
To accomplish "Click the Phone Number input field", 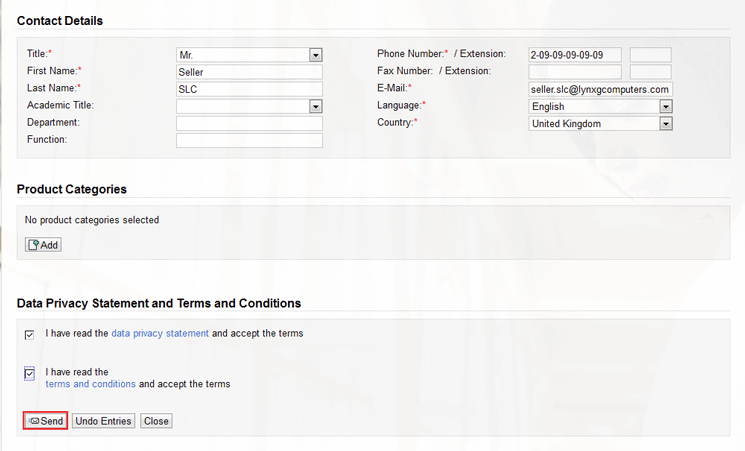I will coord(574,55).
